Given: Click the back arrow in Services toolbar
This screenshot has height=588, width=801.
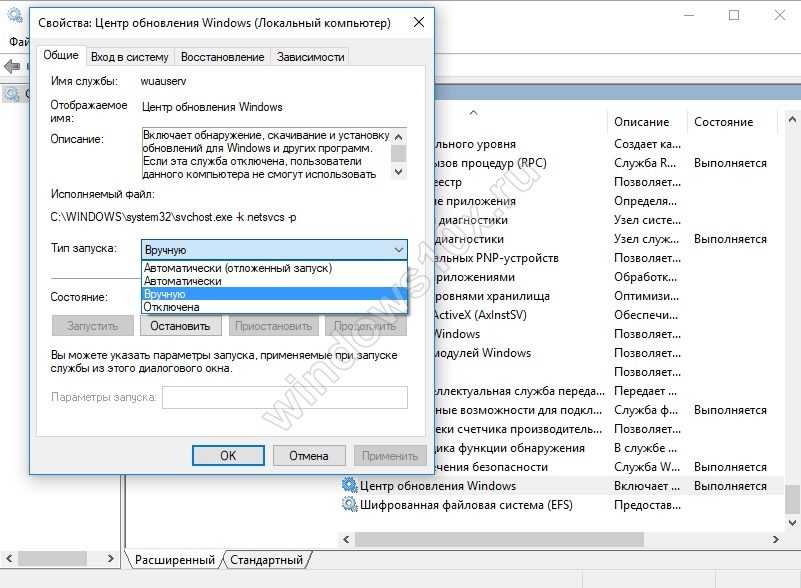Looking at the screenshot, I should click(12, 66).
